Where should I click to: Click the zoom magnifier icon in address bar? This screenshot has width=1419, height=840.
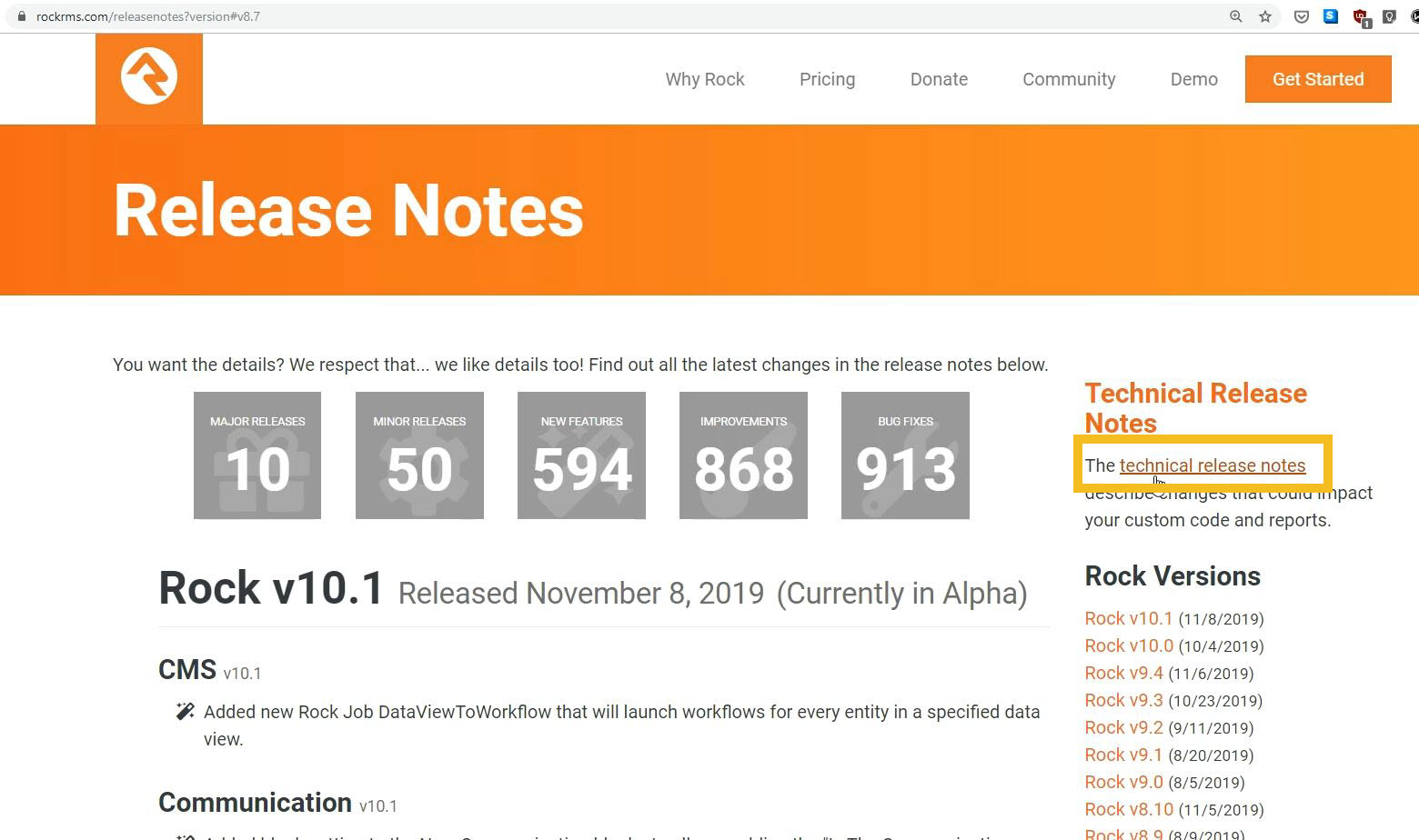[x=1235, y=16]
